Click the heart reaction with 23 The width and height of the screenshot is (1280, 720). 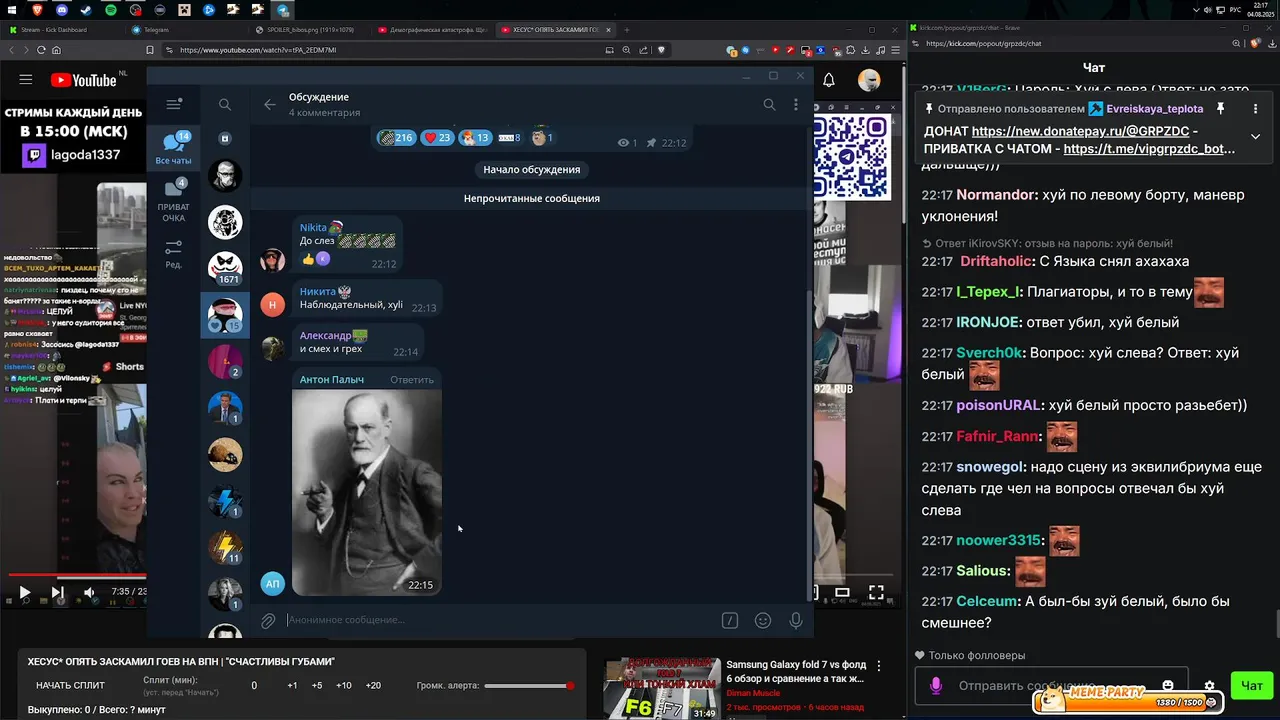point(437,138)
